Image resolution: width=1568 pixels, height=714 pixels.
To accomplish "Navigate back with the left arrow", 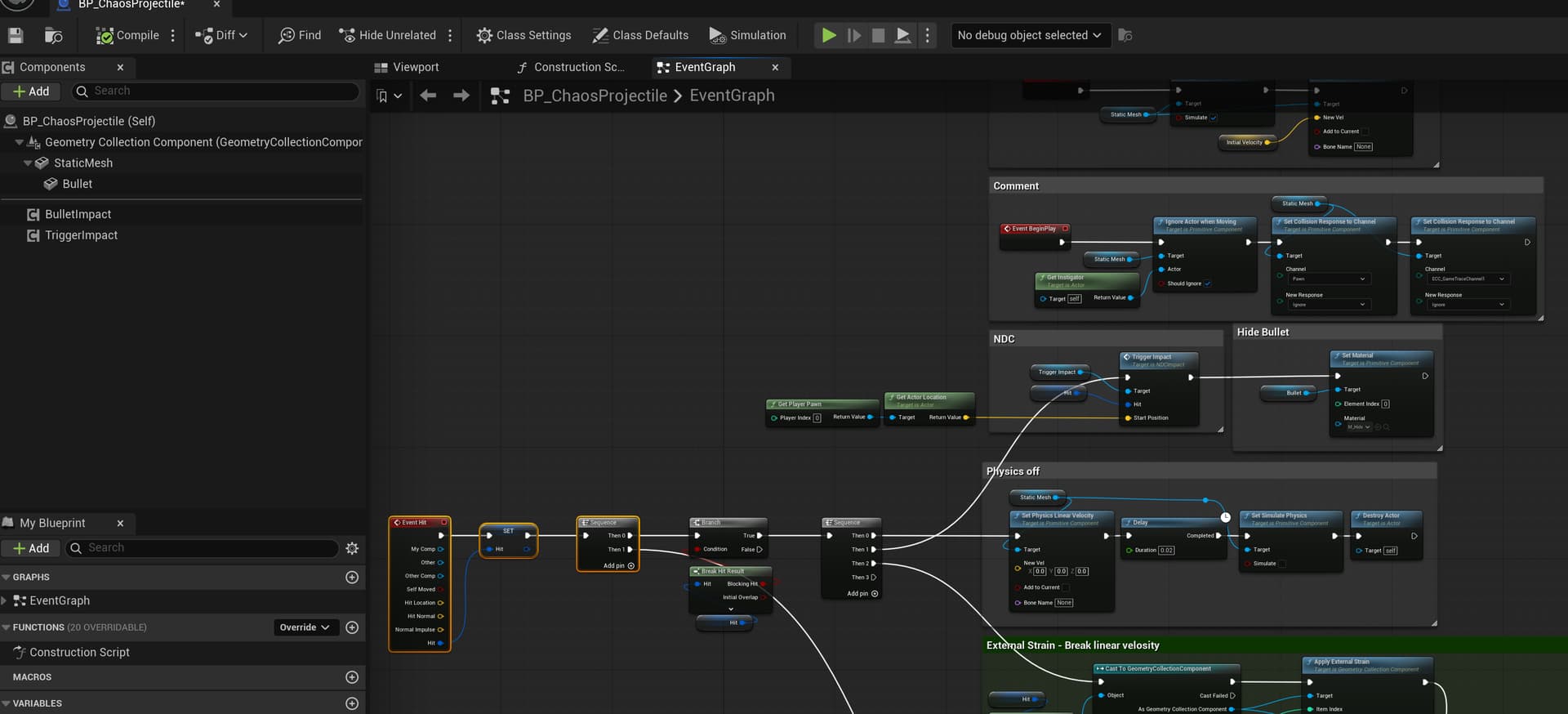I will 428,96.
